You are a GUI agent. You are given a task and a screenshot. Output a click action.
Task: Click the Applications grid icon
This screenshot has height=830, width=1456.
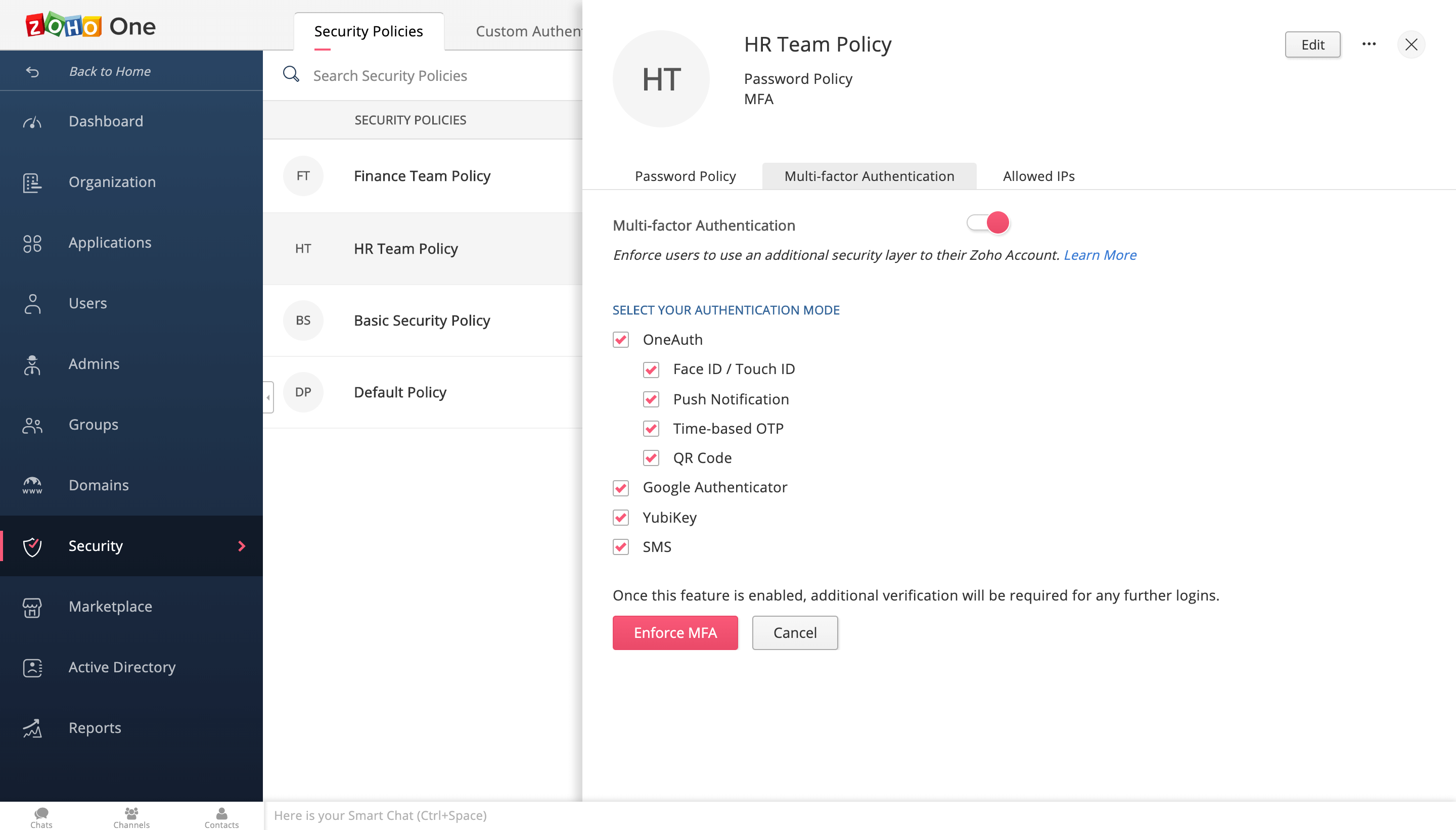tap(32, 243)
